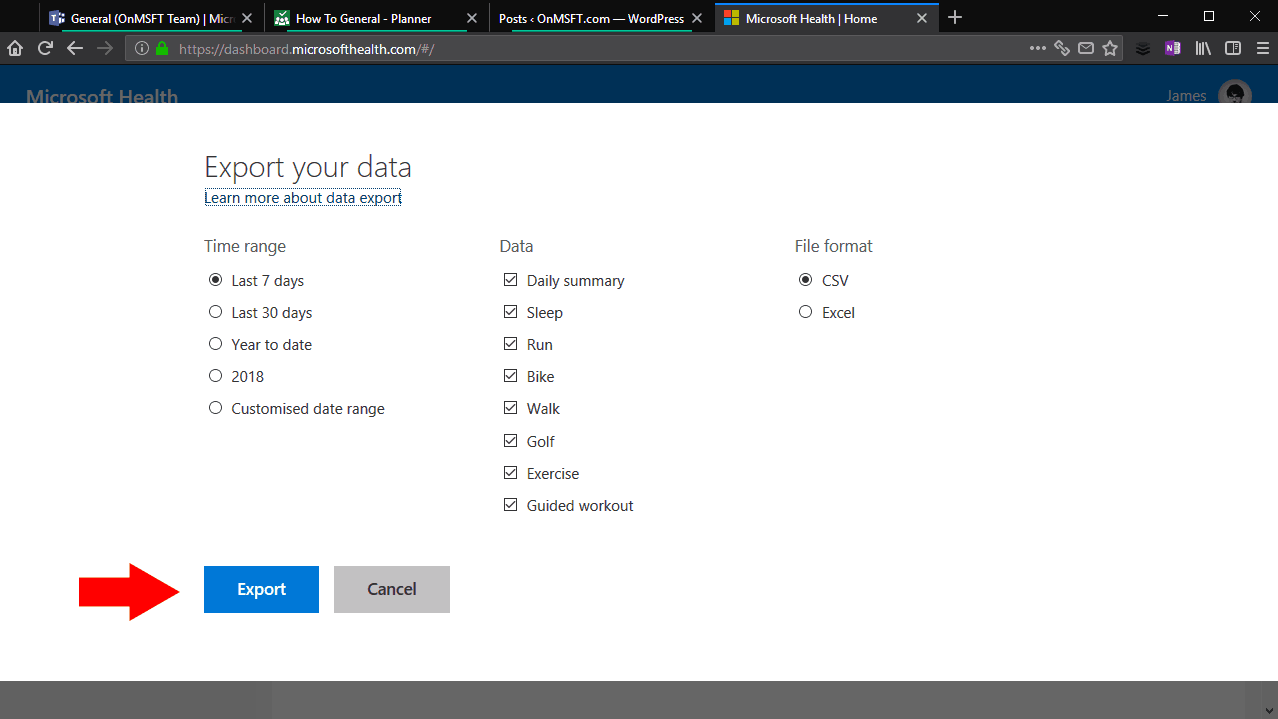Open the Library bookshelf icon

[x=1203, y=48]
